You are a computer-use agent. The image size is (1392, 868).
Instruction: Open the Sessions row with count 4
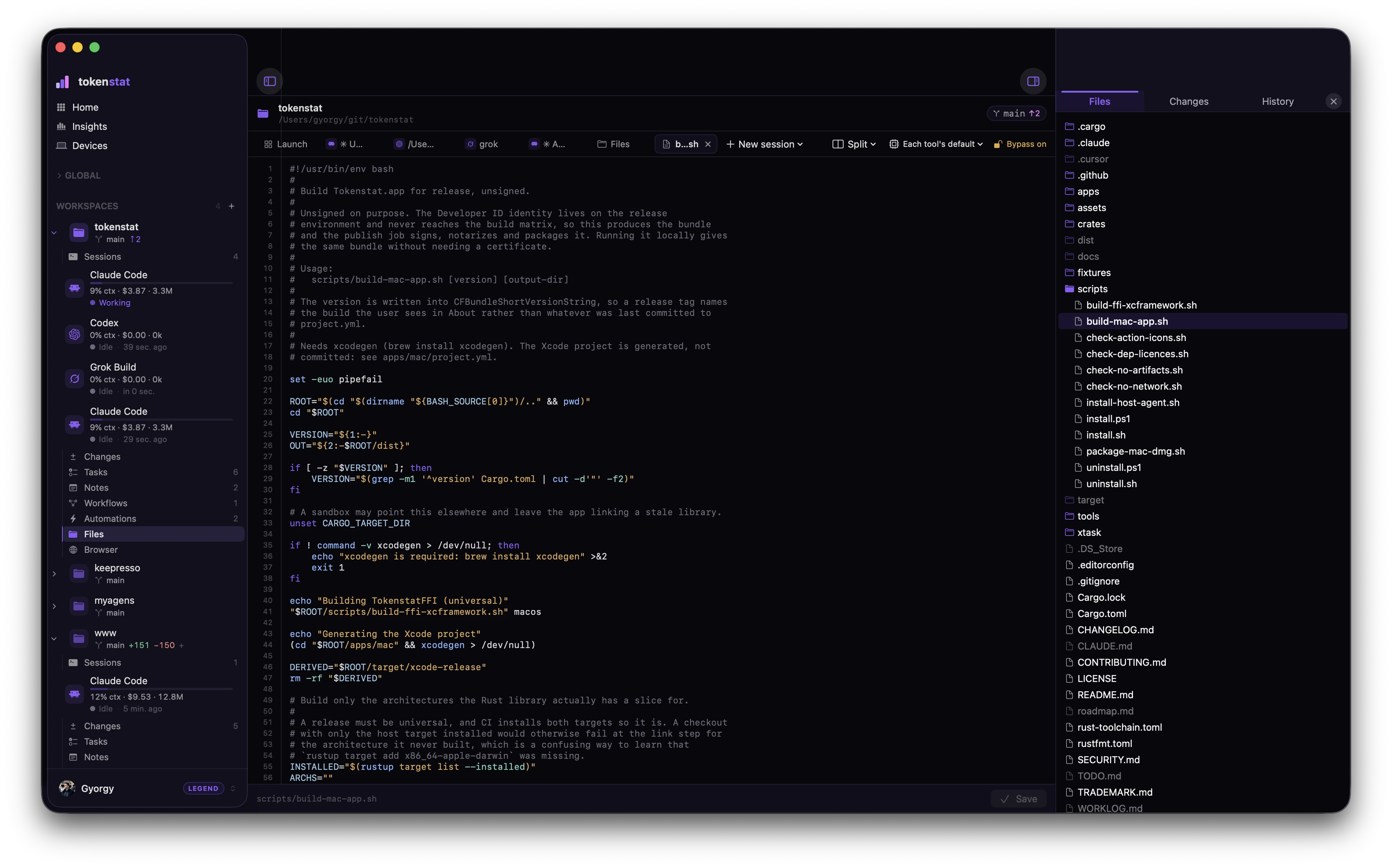153,256
